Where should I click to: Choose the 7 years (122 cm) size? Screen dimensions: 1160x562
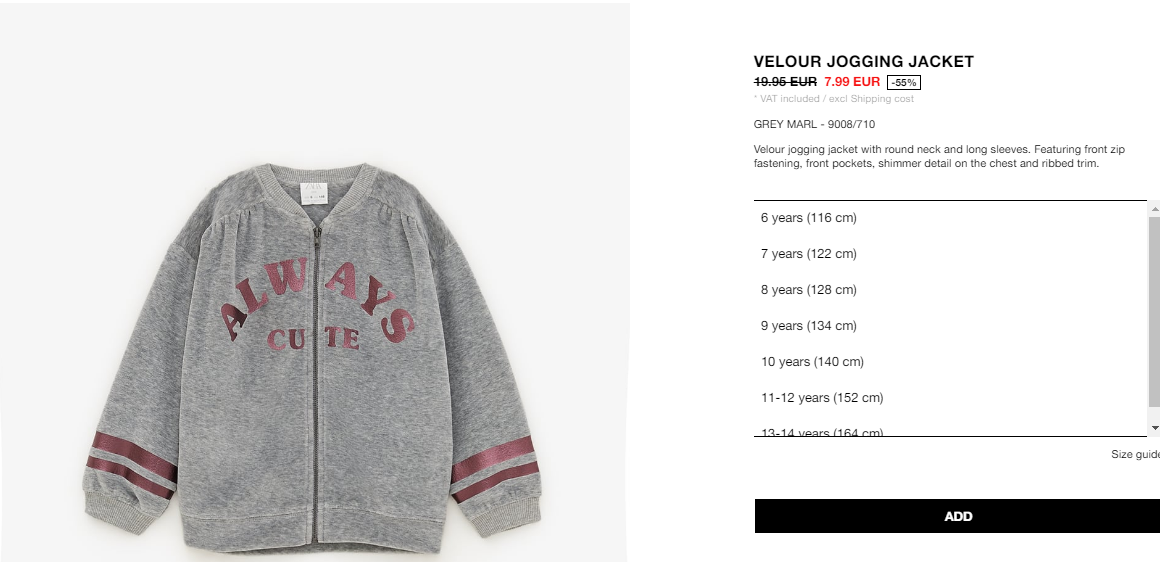pyautogui.click(x=950, y=254)
